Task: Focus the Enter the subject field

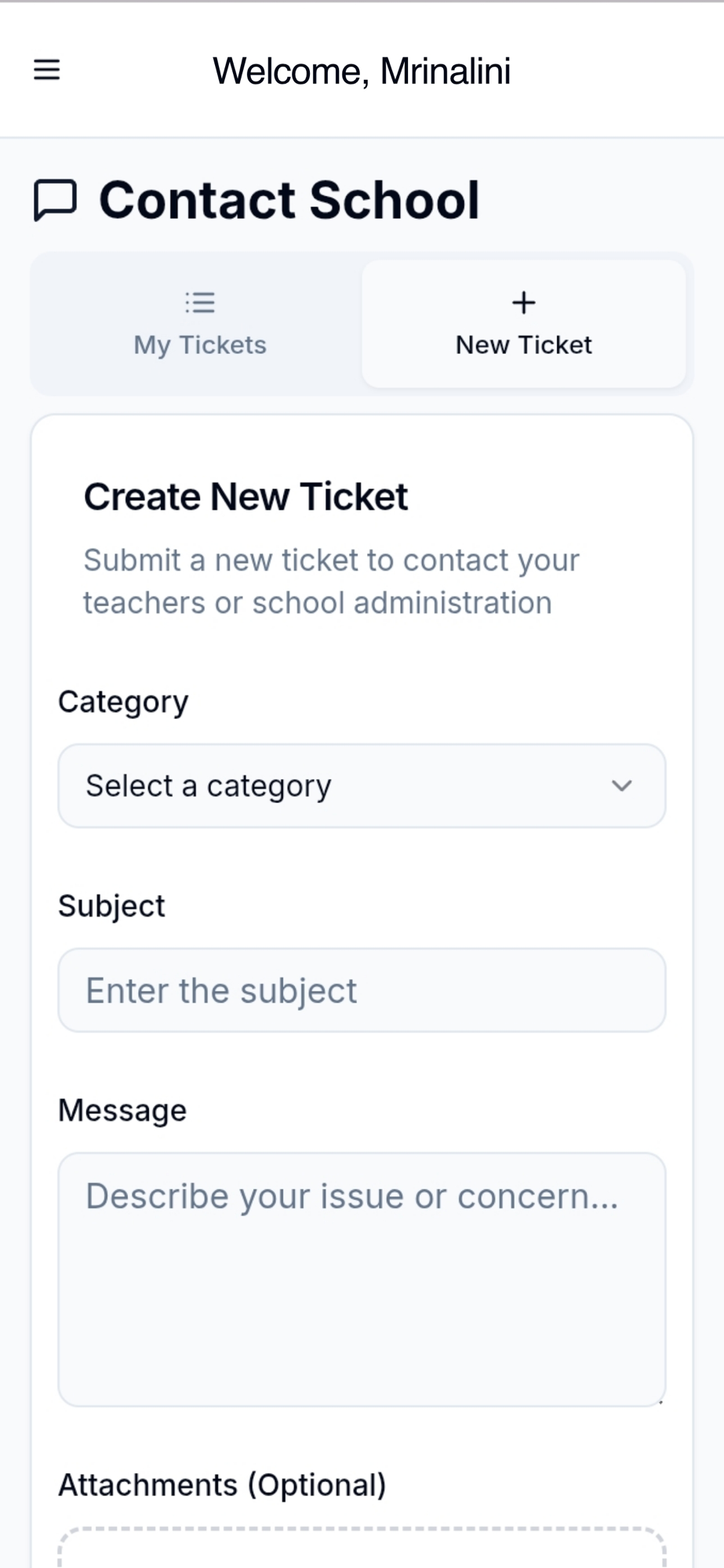Action: tap(362, 990)
